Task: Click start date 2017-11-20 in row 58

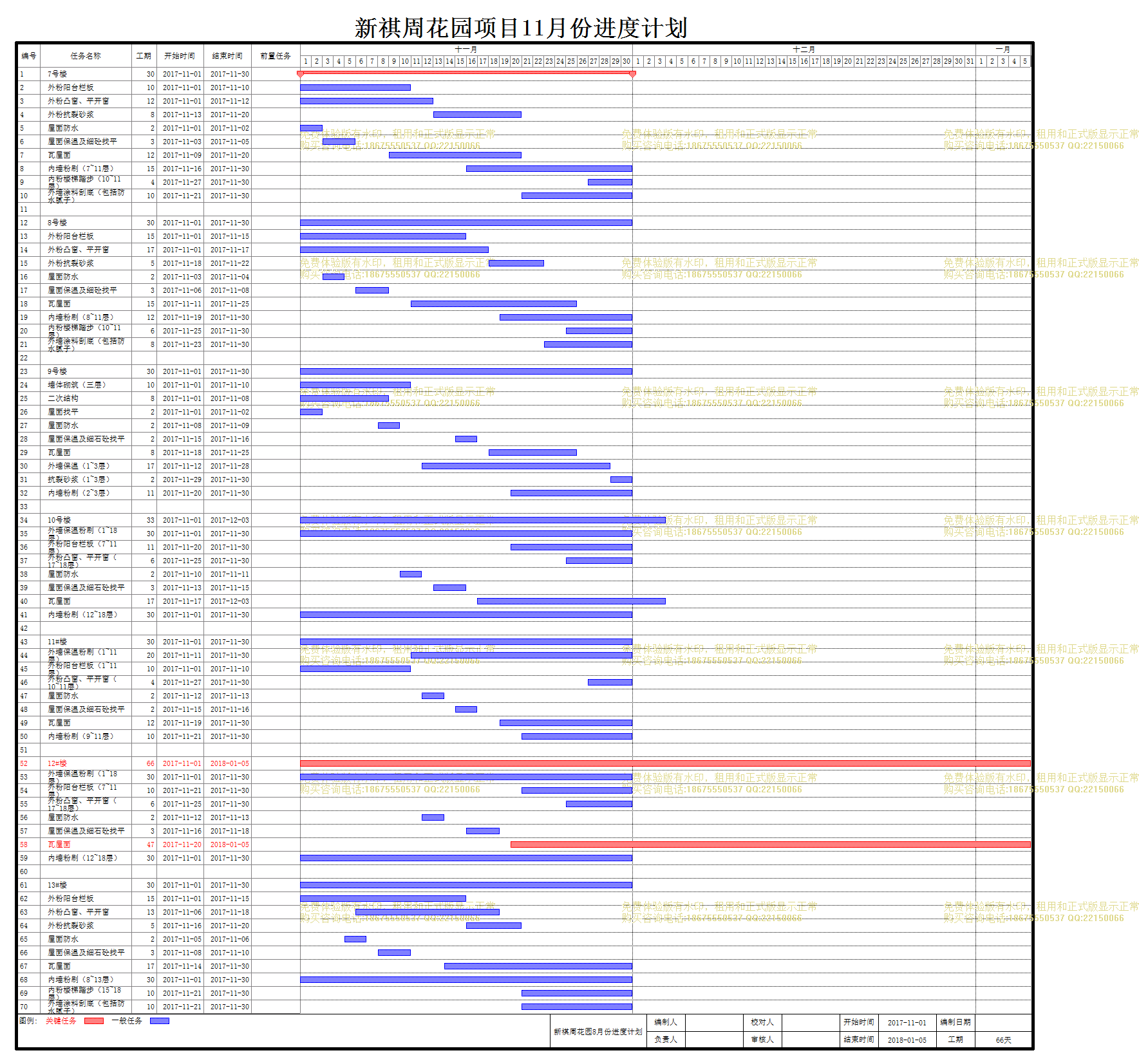Action: [182, 845]
